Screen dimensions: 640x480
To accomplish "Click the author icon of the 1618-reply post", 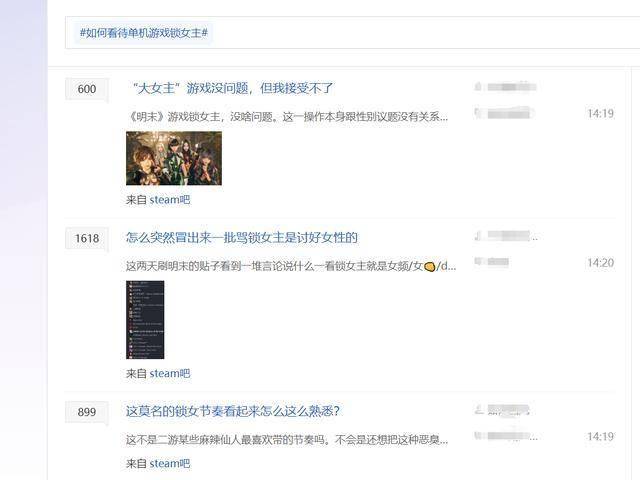I will coord(478,236).
